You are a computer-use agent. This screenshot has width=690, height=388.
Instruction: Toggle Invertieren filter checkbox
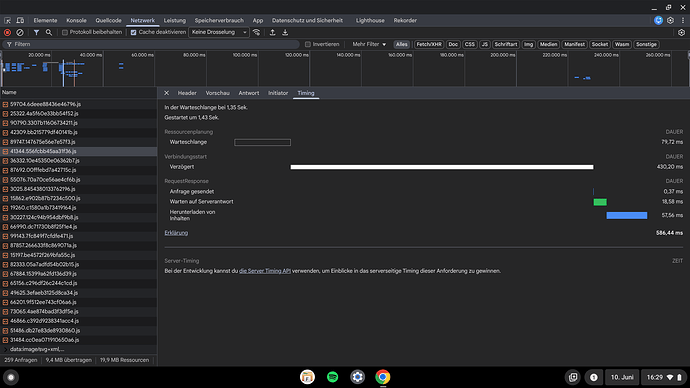(308, 44)
